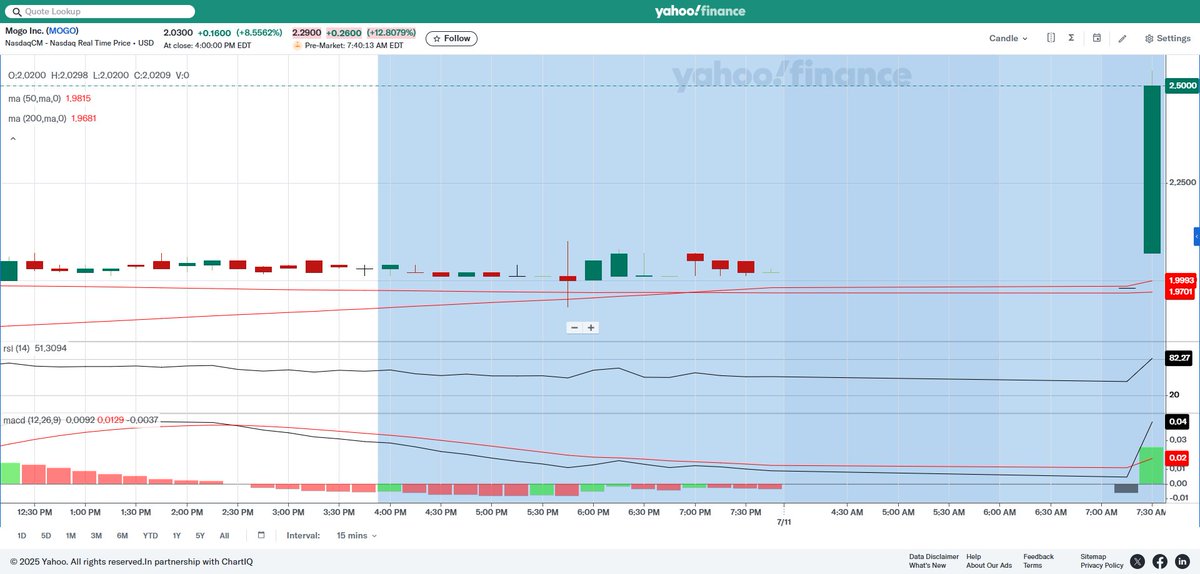Open the About Our Ads link
Viewport: 1200px width, 574px height.
(x=989, y=565)
